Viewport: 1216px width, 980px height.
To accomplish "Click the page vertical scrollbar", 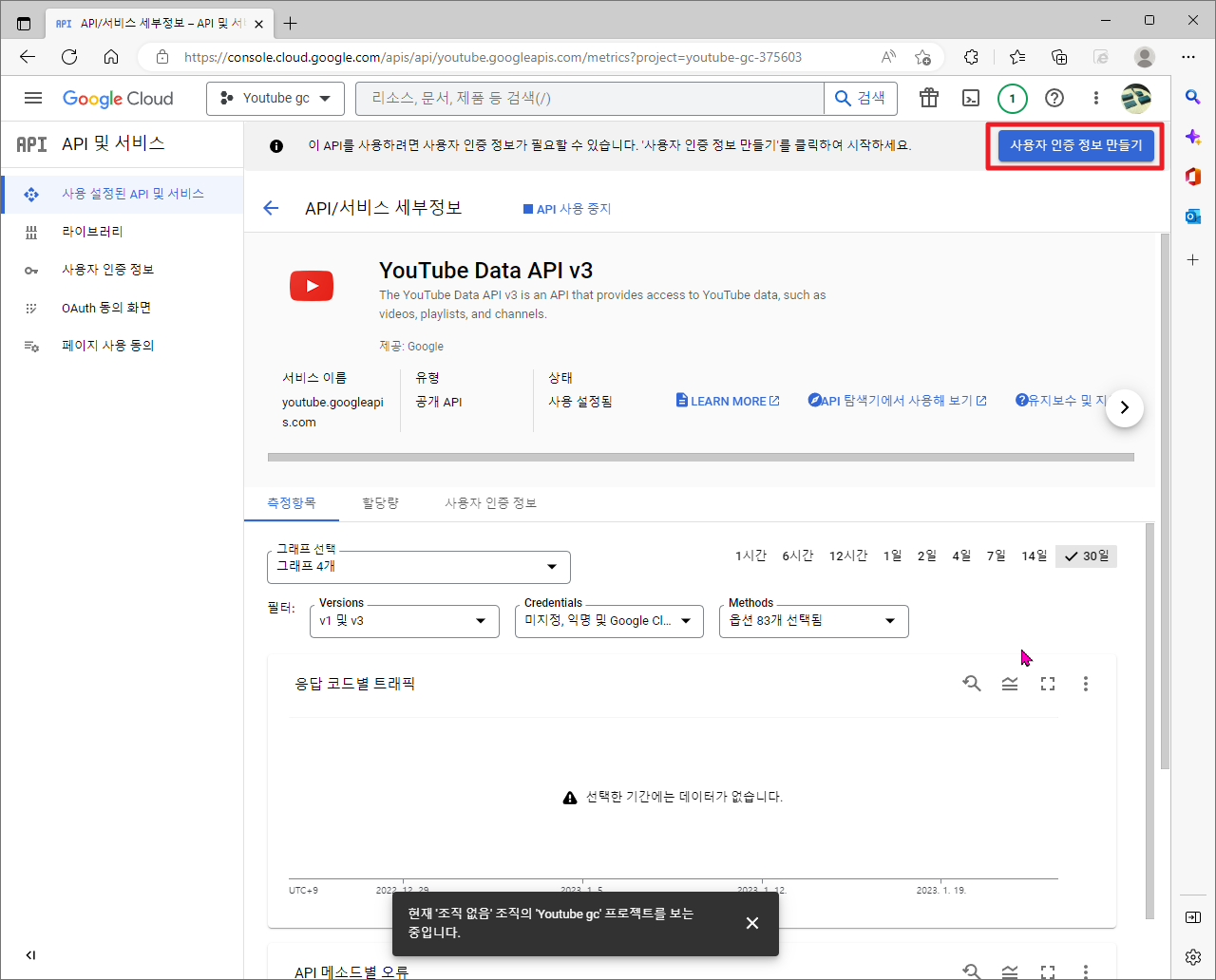I will (1166, 501).
